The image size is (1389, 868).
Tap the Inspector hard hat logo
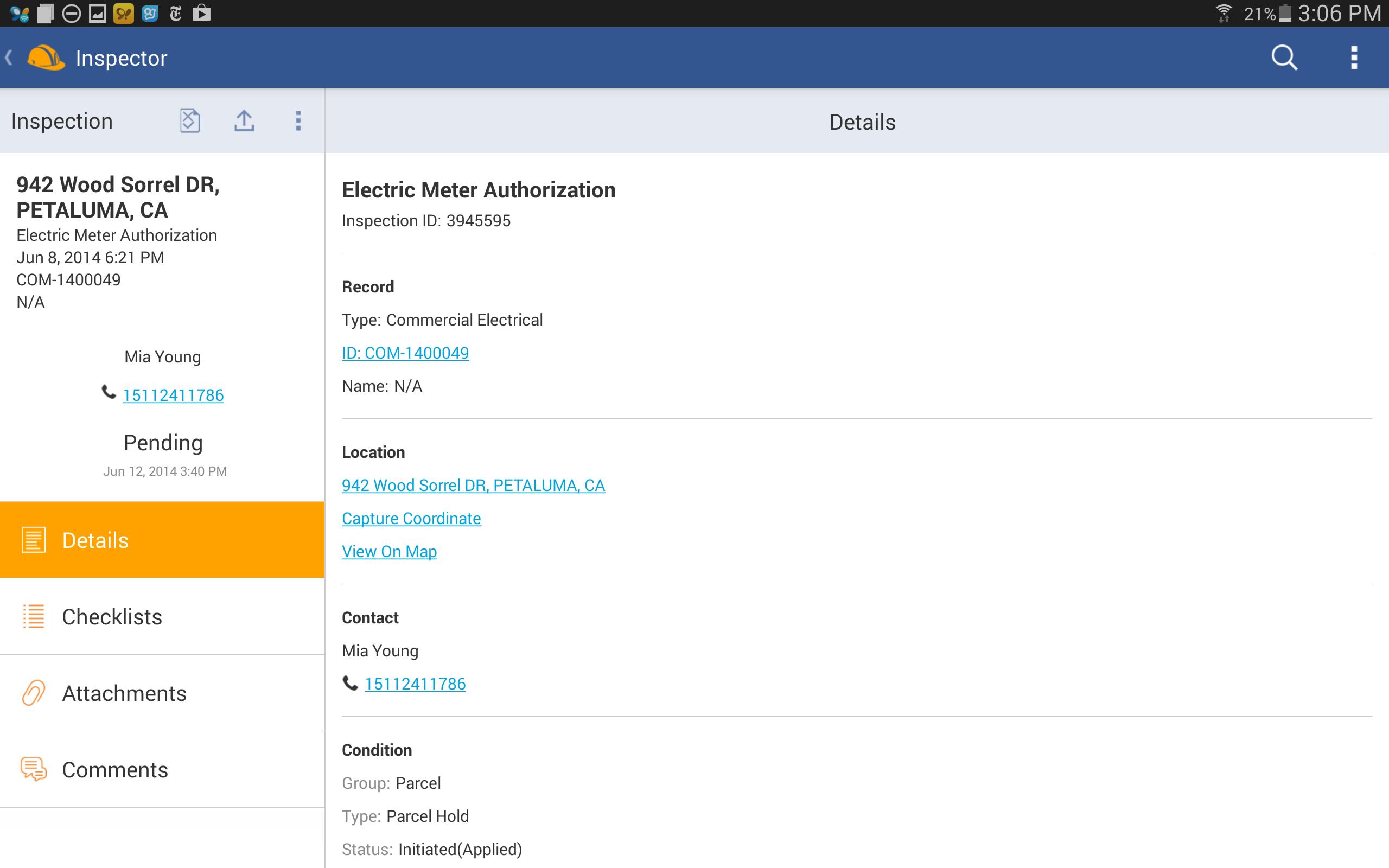pos(46,58)
